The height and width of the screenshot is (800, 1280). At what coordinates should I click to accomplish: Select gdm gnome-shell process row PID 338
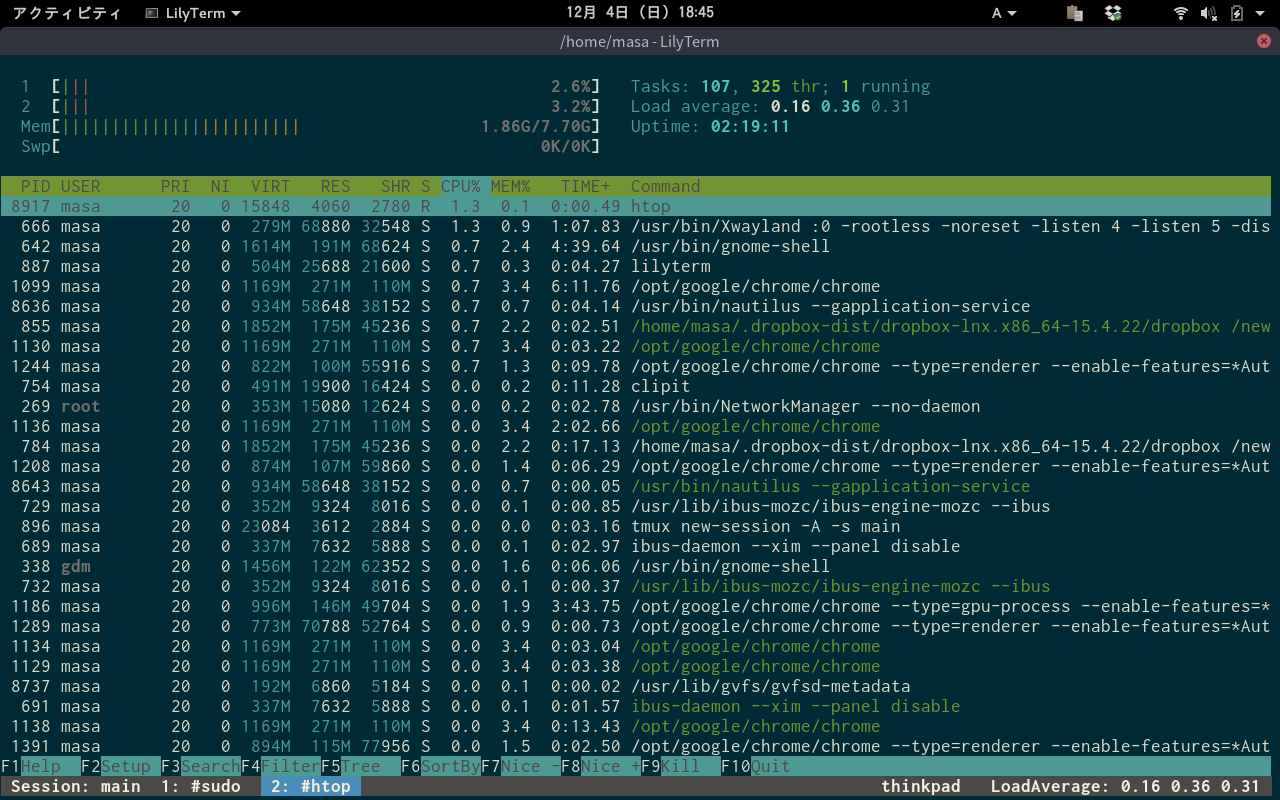click(636, 566)
